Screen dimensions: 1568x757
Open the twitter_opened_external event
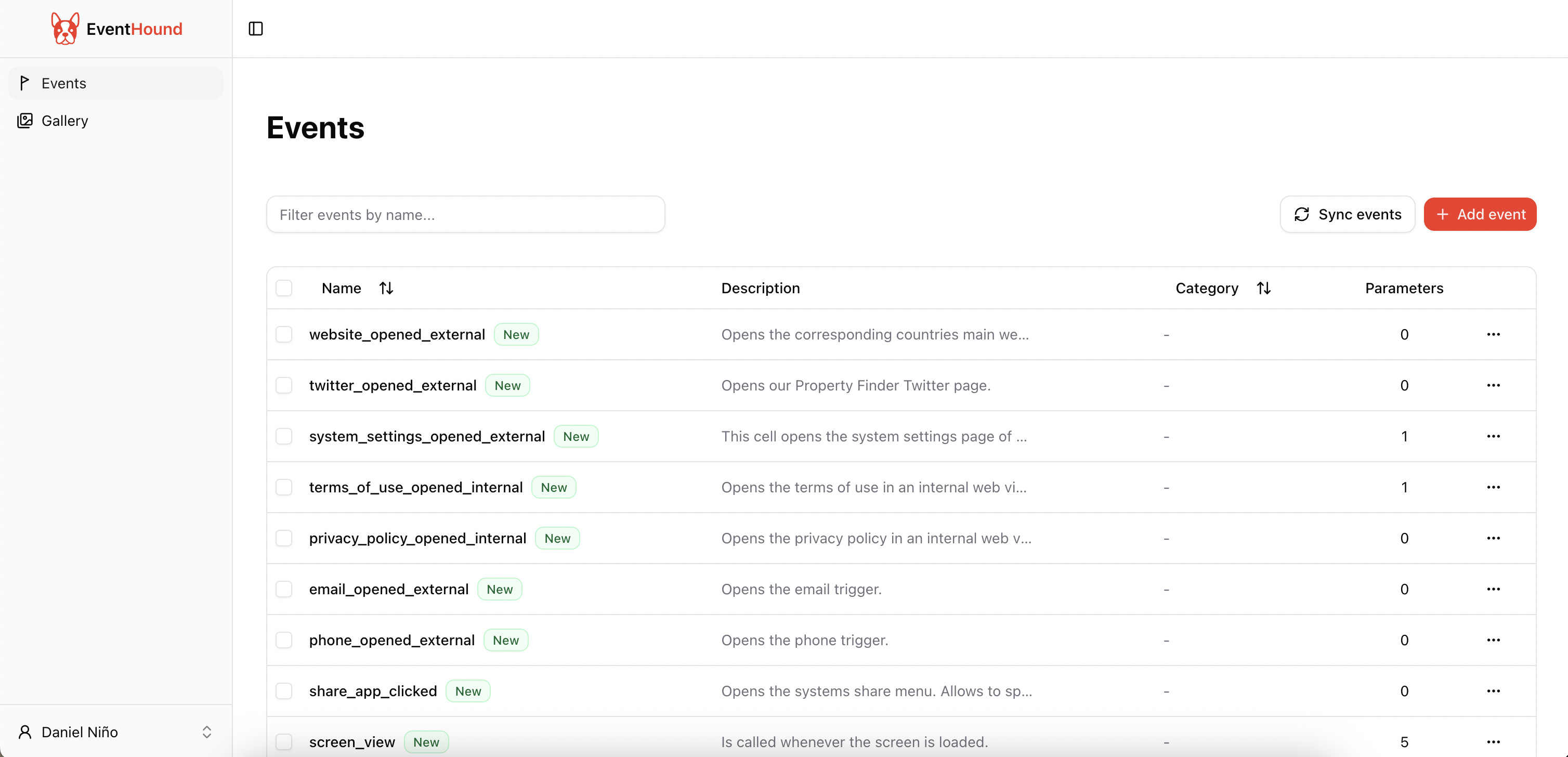point(393,385)
